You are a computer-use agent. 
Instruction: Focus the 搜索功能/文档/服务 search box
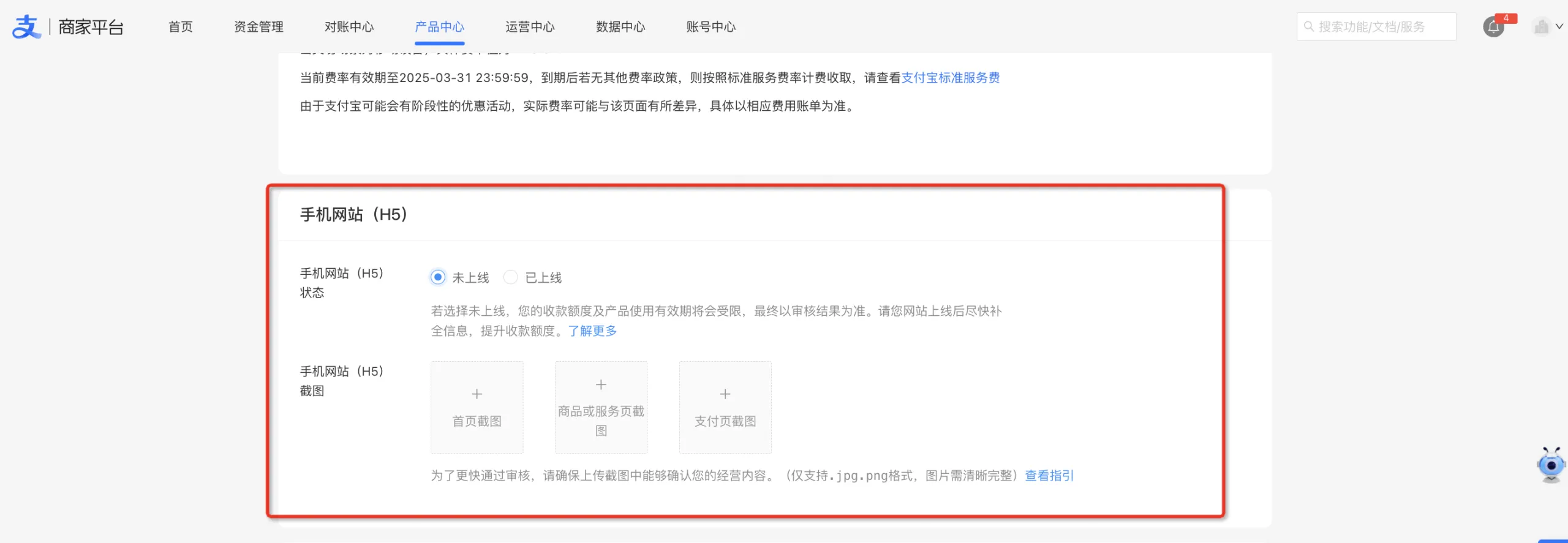pos(1378,27)
